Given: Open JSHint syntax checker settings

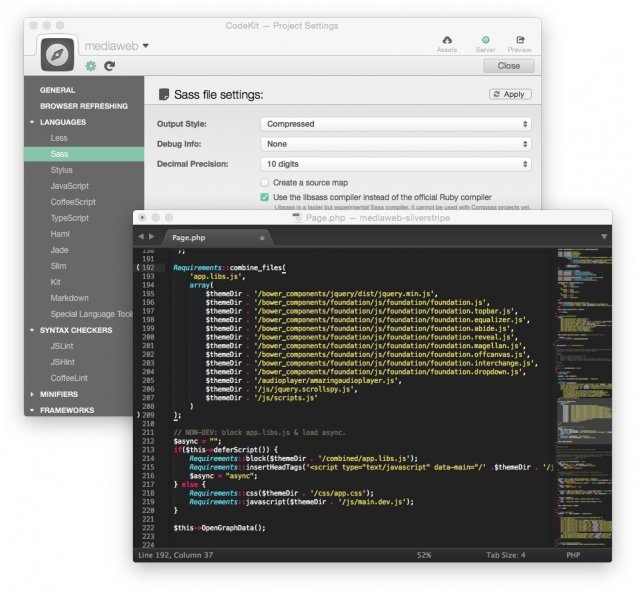Looking at the screenshot, I should 62,362.
